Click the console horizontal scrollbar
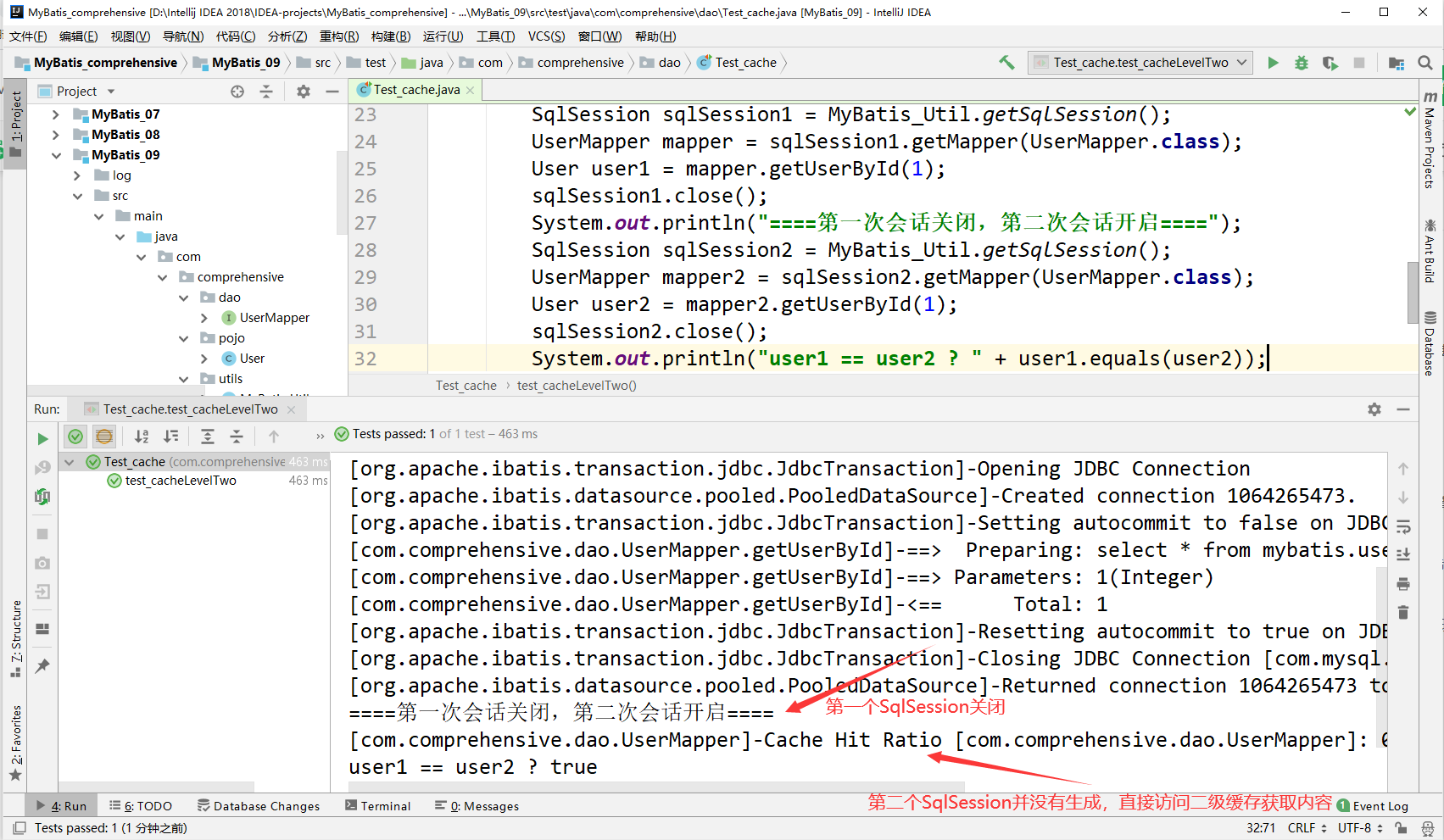Screen dimensions: 1444x840 coord(657,787)
